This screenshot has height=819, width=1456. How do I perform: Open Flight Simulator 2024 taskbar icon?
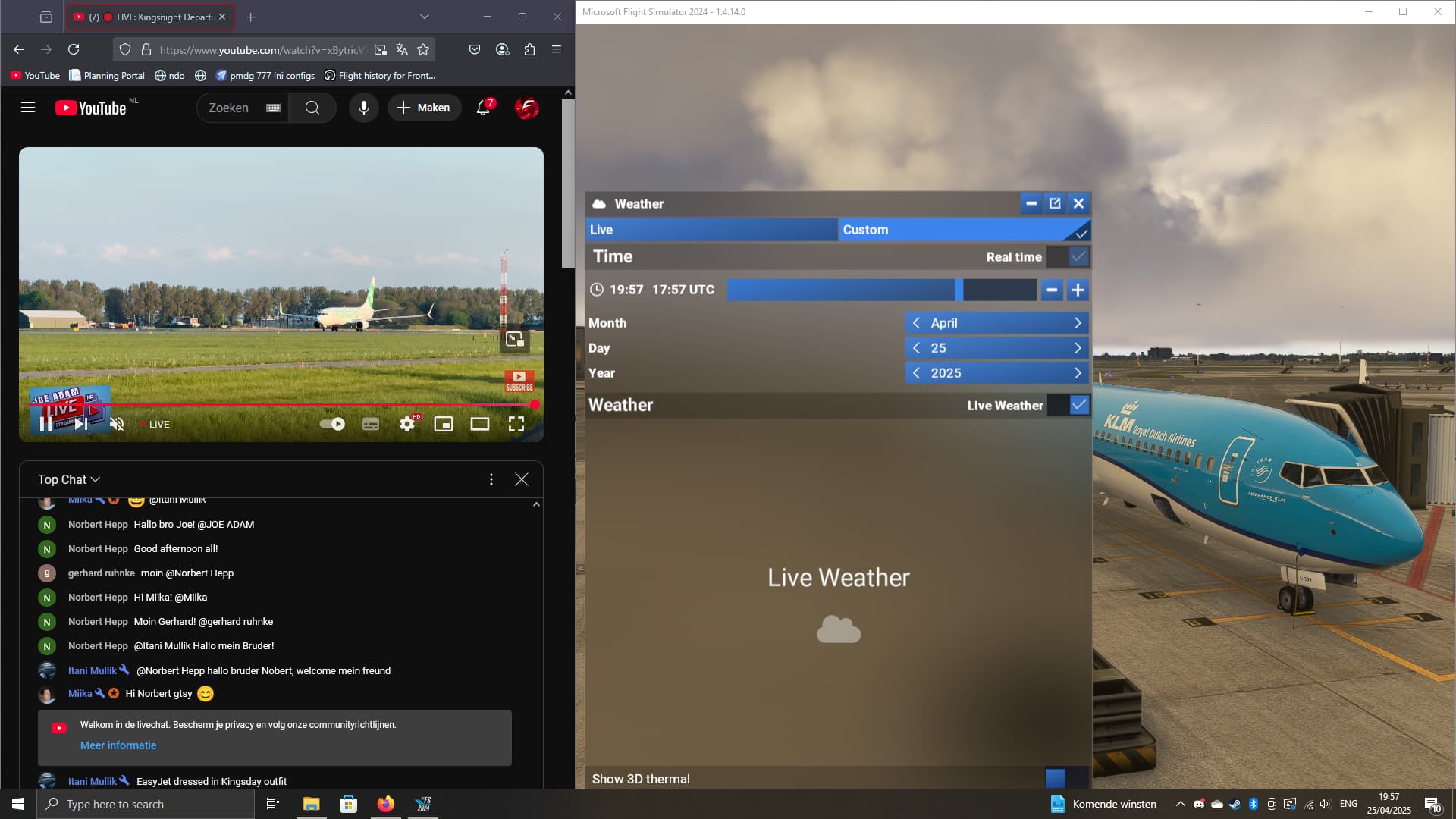(423, 804)
